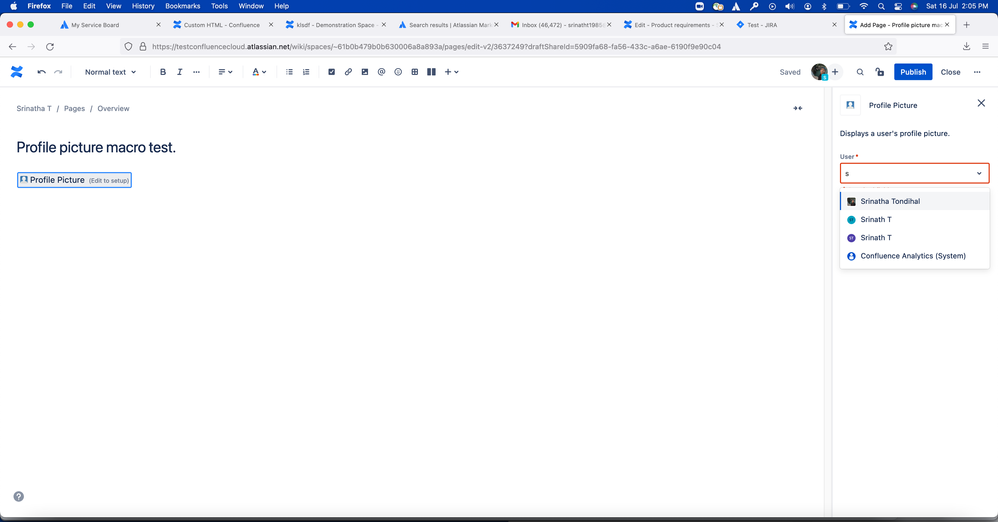Select second Srinath T with purple avatar
The image size is (998, 522).
915,237
